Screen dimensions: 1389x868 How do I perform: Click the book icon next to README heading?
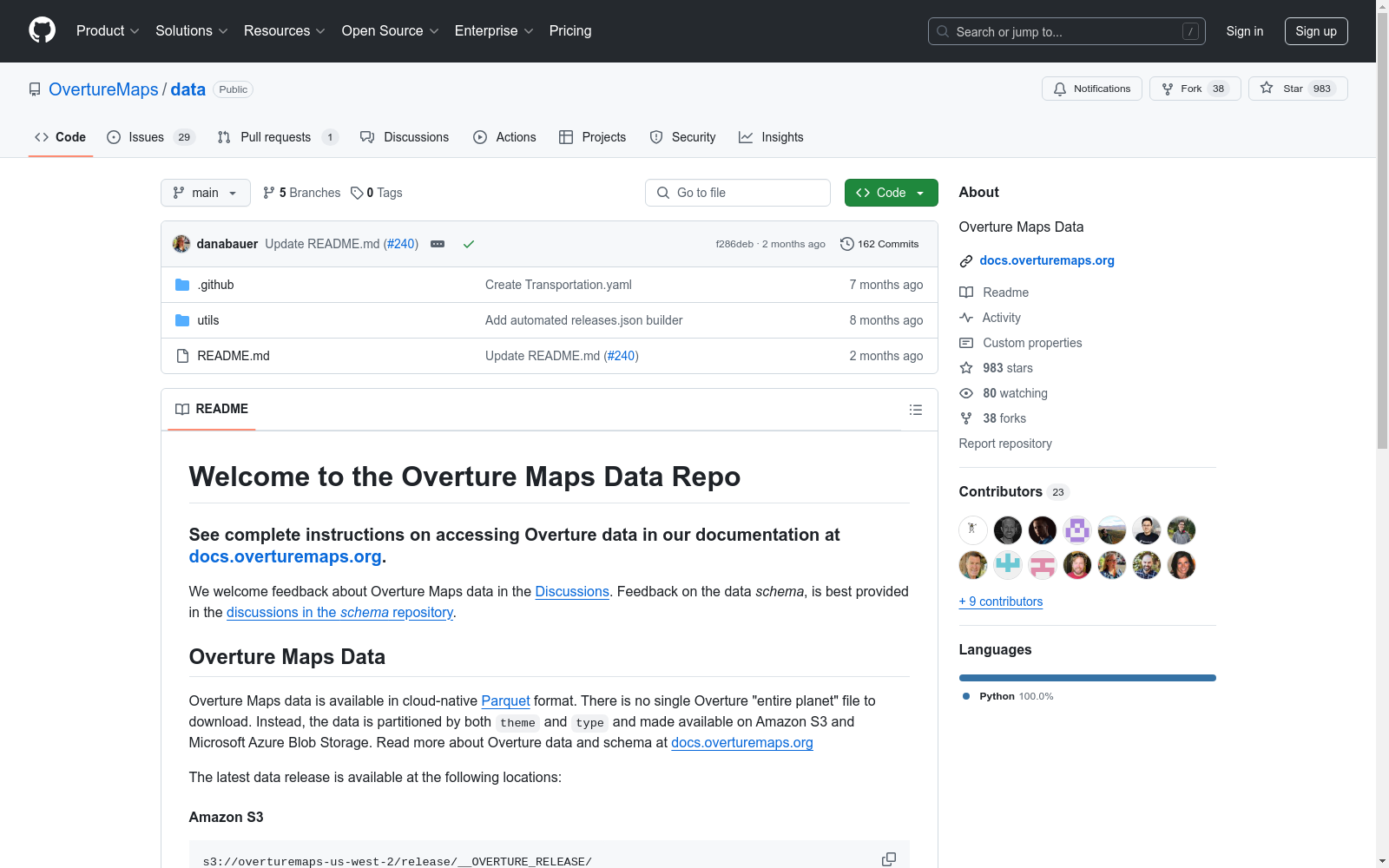coord(182,409)
